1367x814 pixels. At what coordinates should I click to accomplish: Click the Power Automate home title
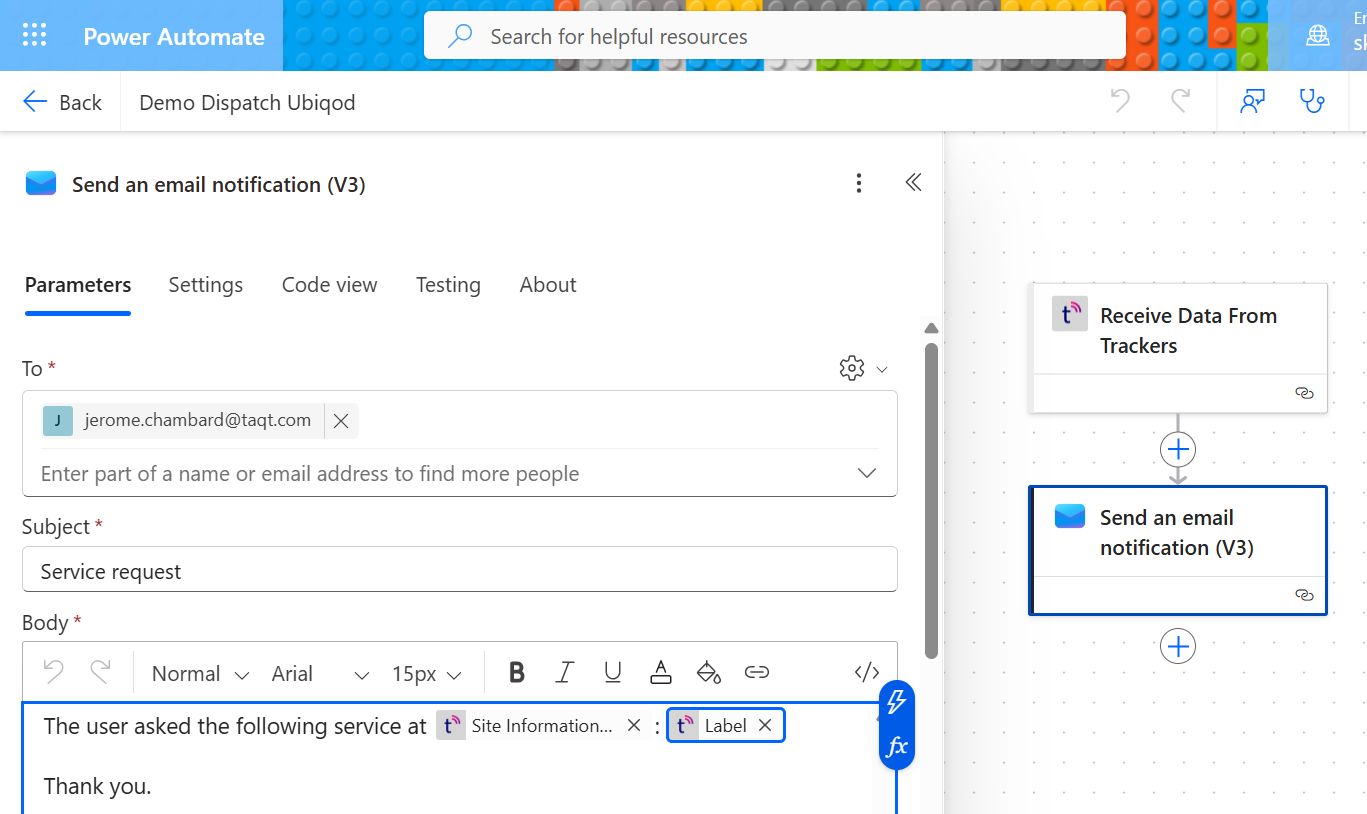tap(174, 37)
